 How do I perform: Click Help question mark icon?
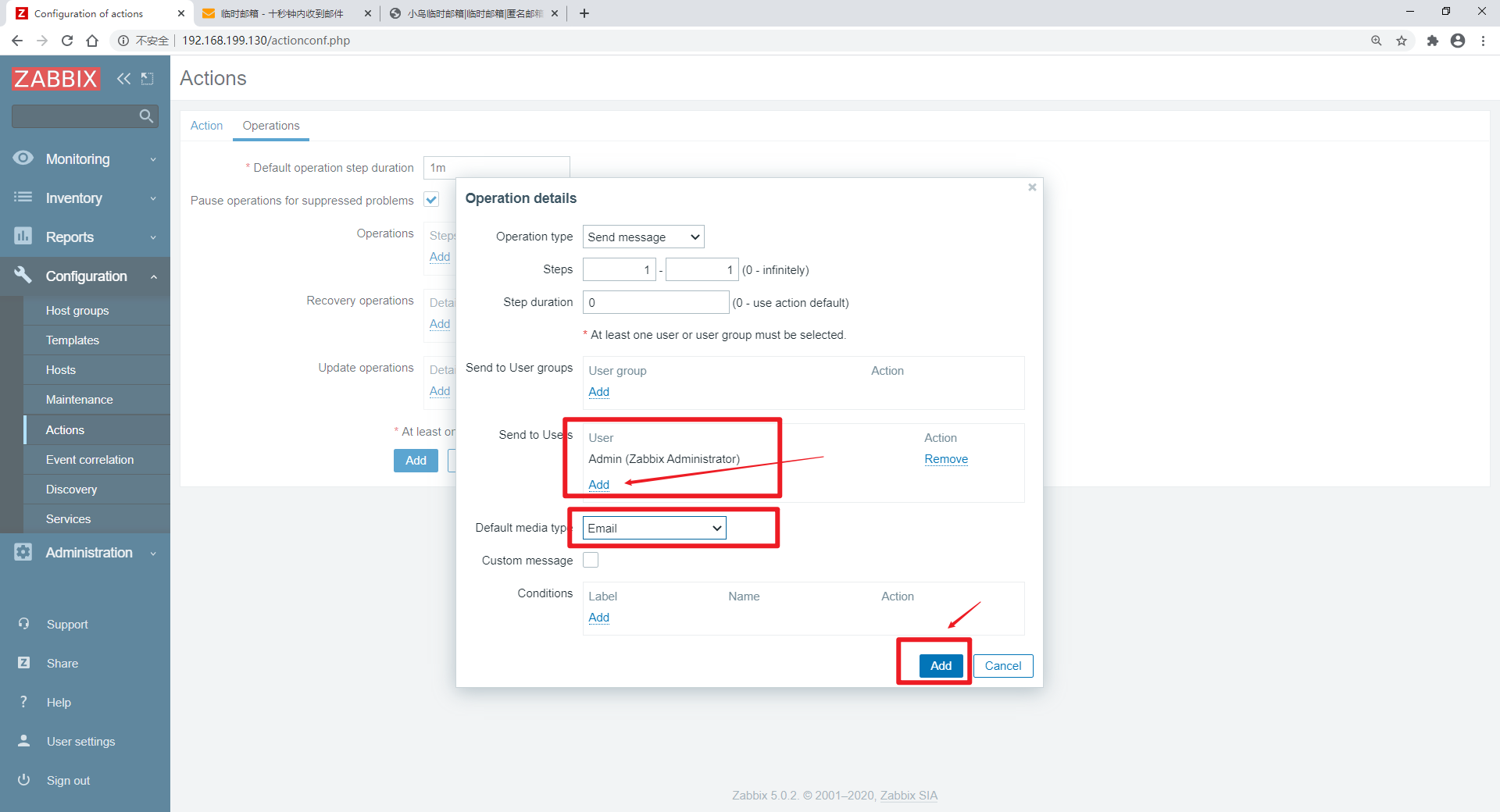pyautogui.click(x=24, y=702)
